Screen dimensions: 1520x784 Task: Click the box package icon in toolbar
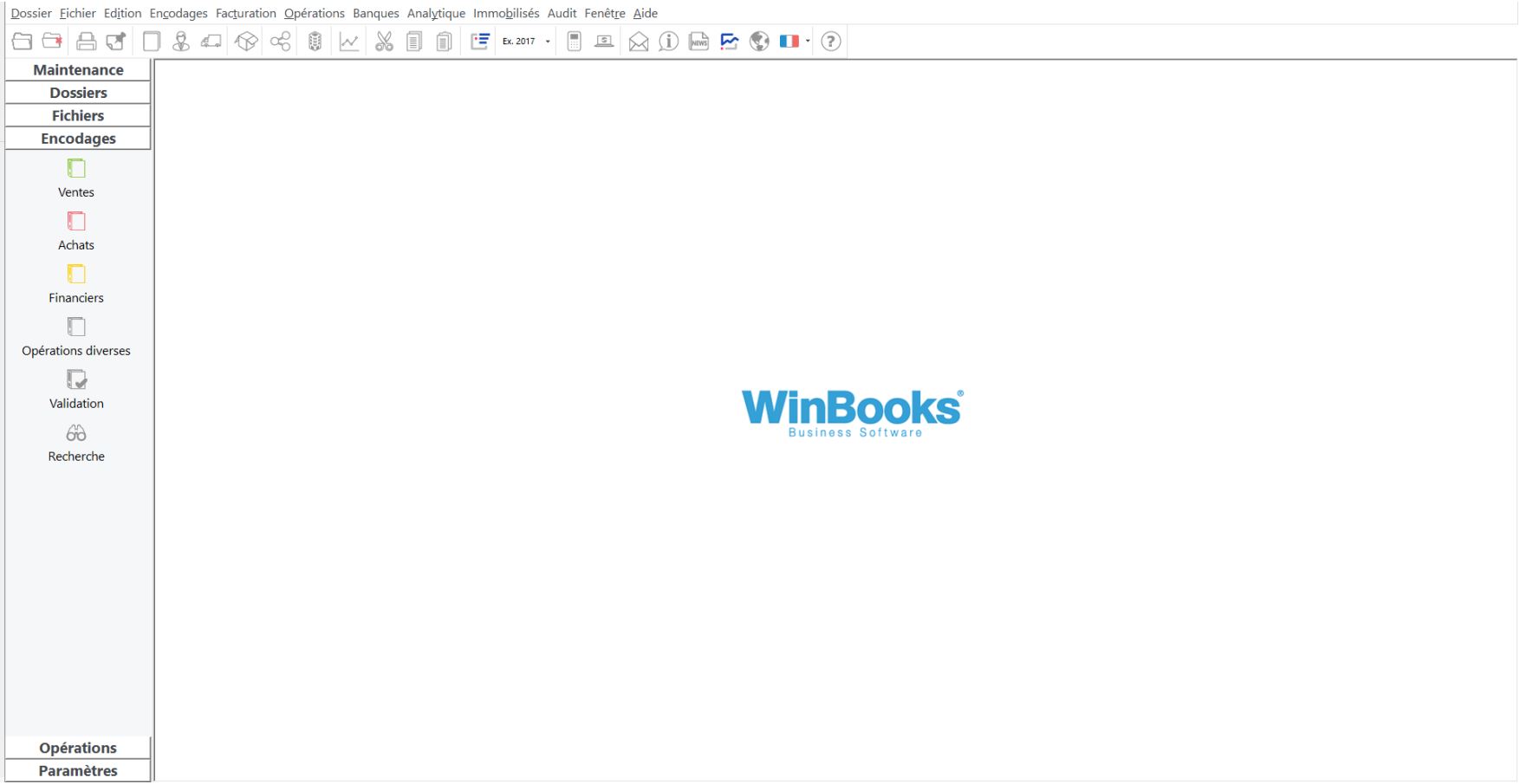coord(247,41)
